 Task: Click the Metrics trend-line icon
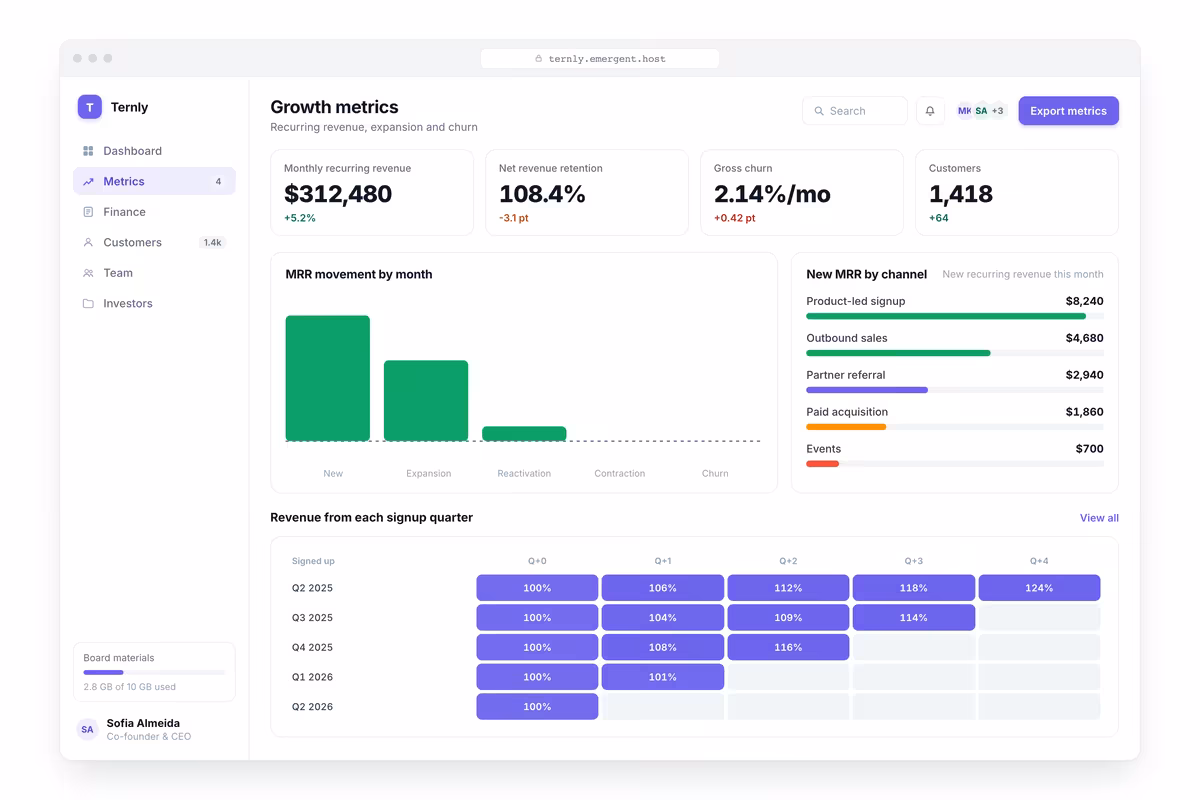coord(88,182)
